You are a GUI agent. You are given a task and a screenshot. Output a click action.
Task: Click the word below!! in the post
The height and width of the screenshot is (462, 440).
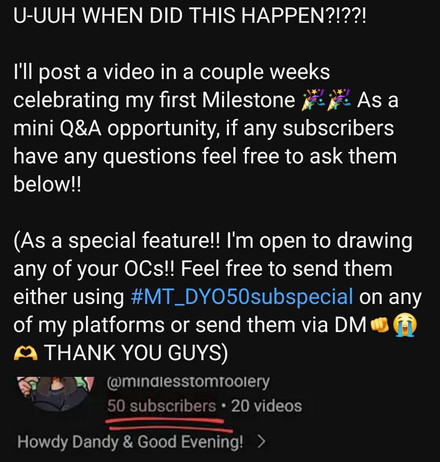click(47, 184)
